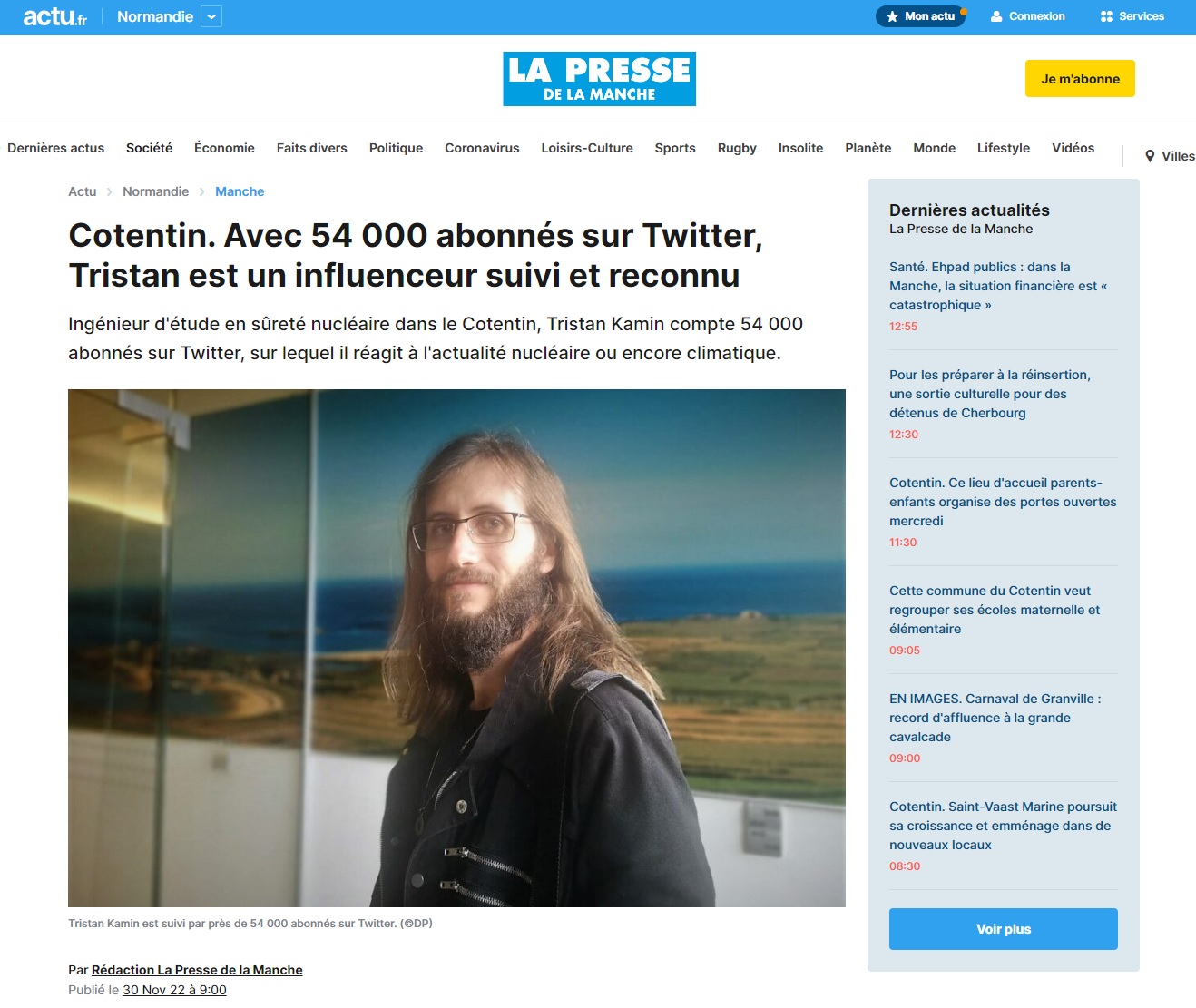The height and width of the screenshot is (1008, 1196).
Task: Open Carnaval de Granville article link
Action: (995, 718)
